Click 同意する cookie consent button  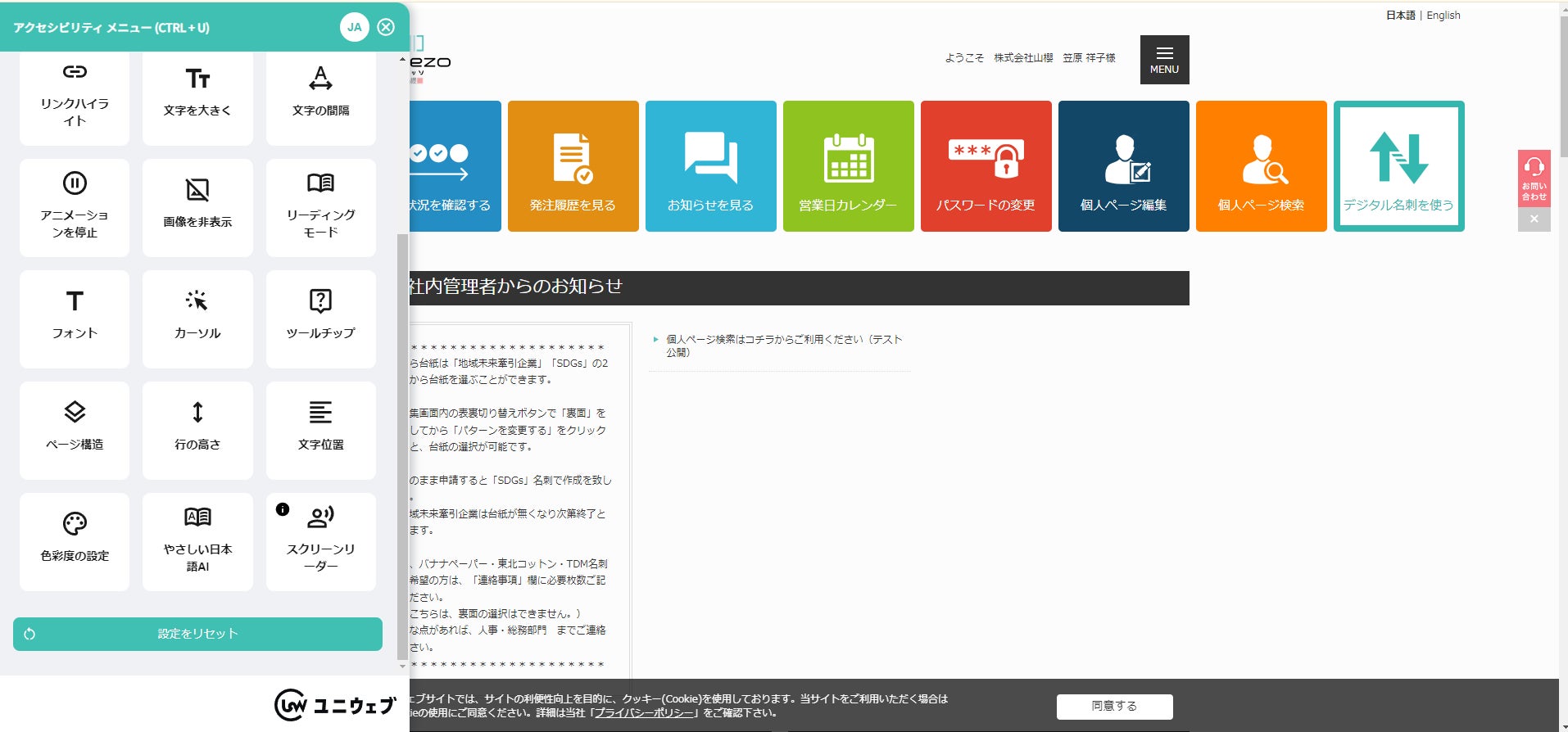[x=1114, y=706]
